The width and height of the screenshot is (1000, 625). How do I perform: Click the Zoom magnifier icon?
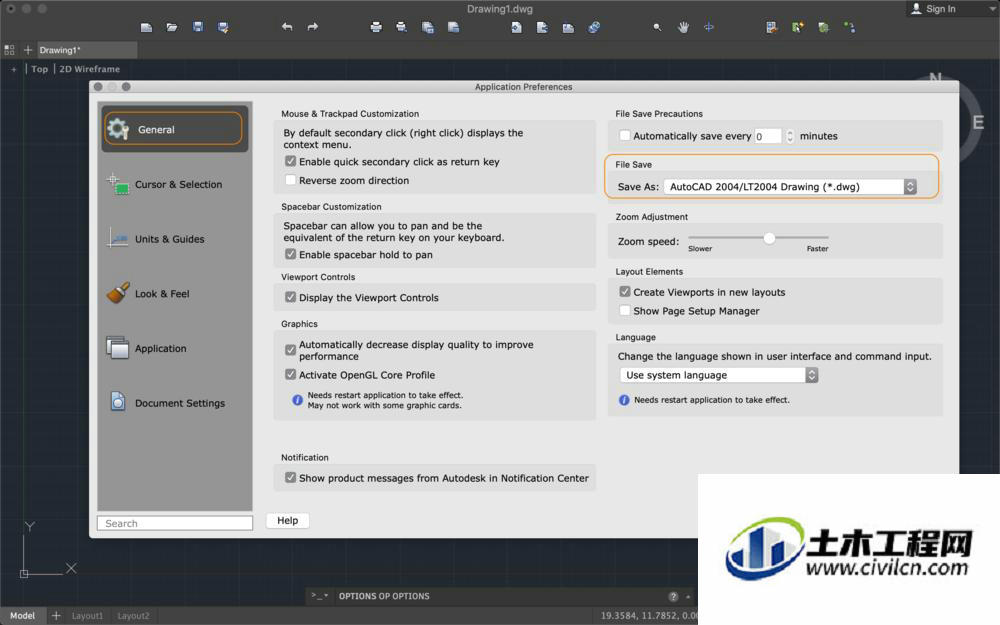point(658,27)
